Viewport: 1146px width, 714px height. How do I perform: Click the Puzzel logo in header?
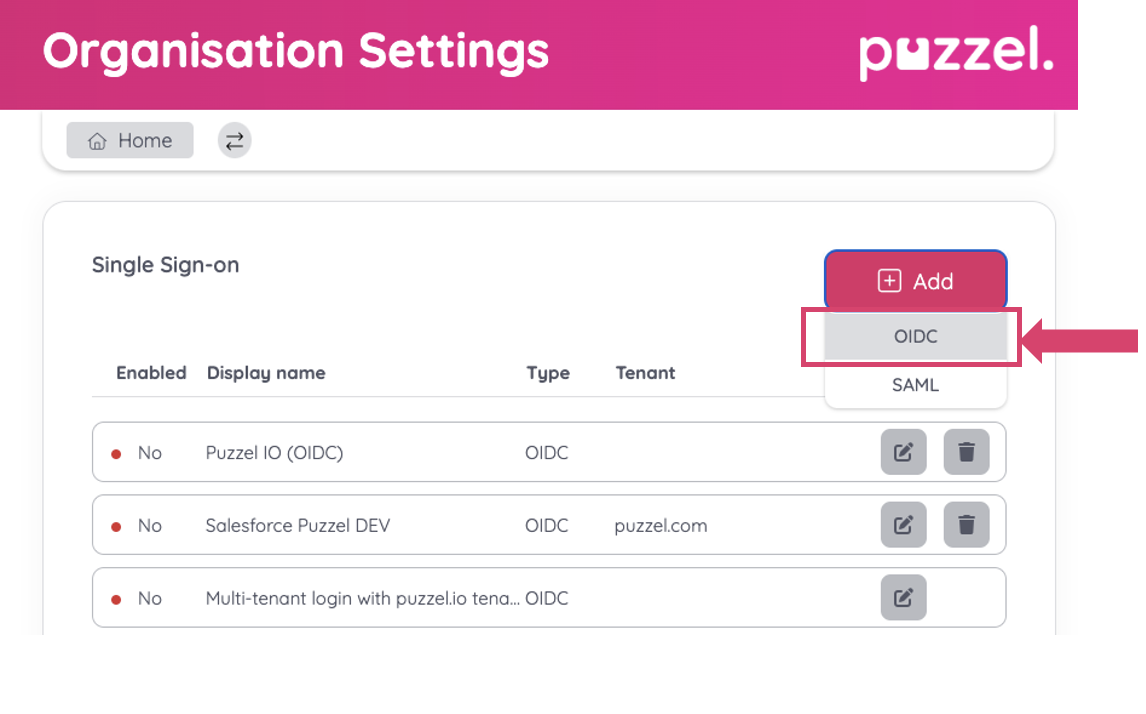pos(955,54)
